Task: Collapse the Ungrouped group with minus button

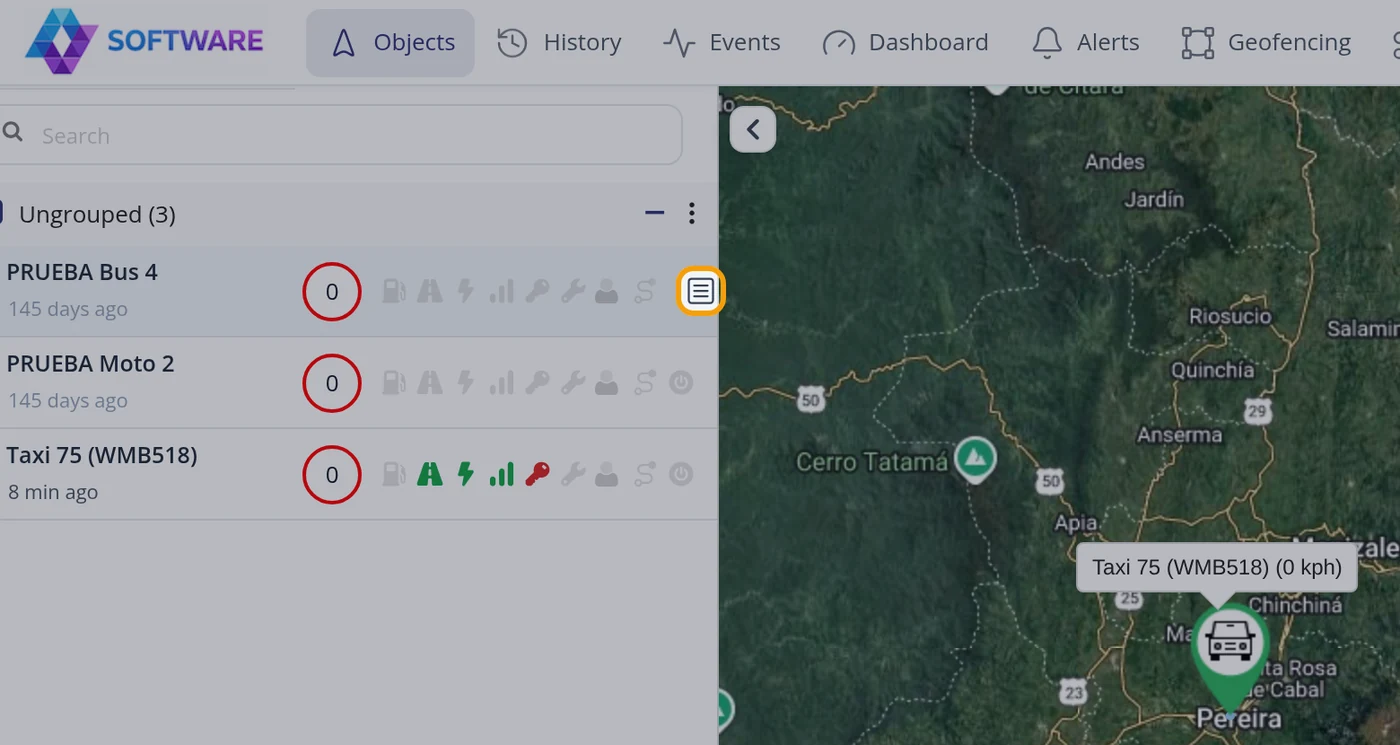Action: pyautogui.click(x=655, y=213)
